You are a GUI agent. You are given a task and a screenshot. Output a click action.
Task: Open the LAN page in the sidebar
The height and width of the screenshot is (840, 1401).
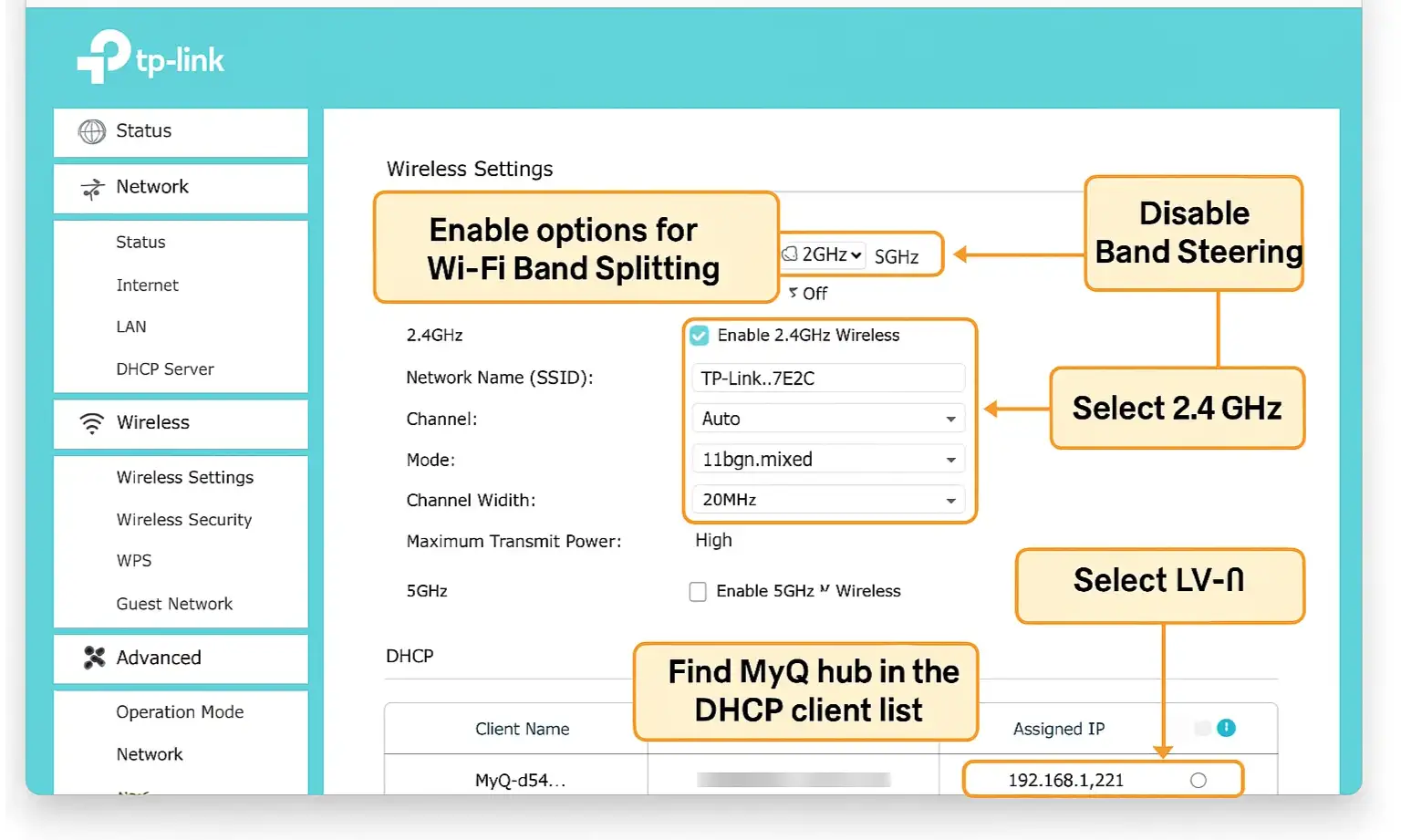pos(131,327)
